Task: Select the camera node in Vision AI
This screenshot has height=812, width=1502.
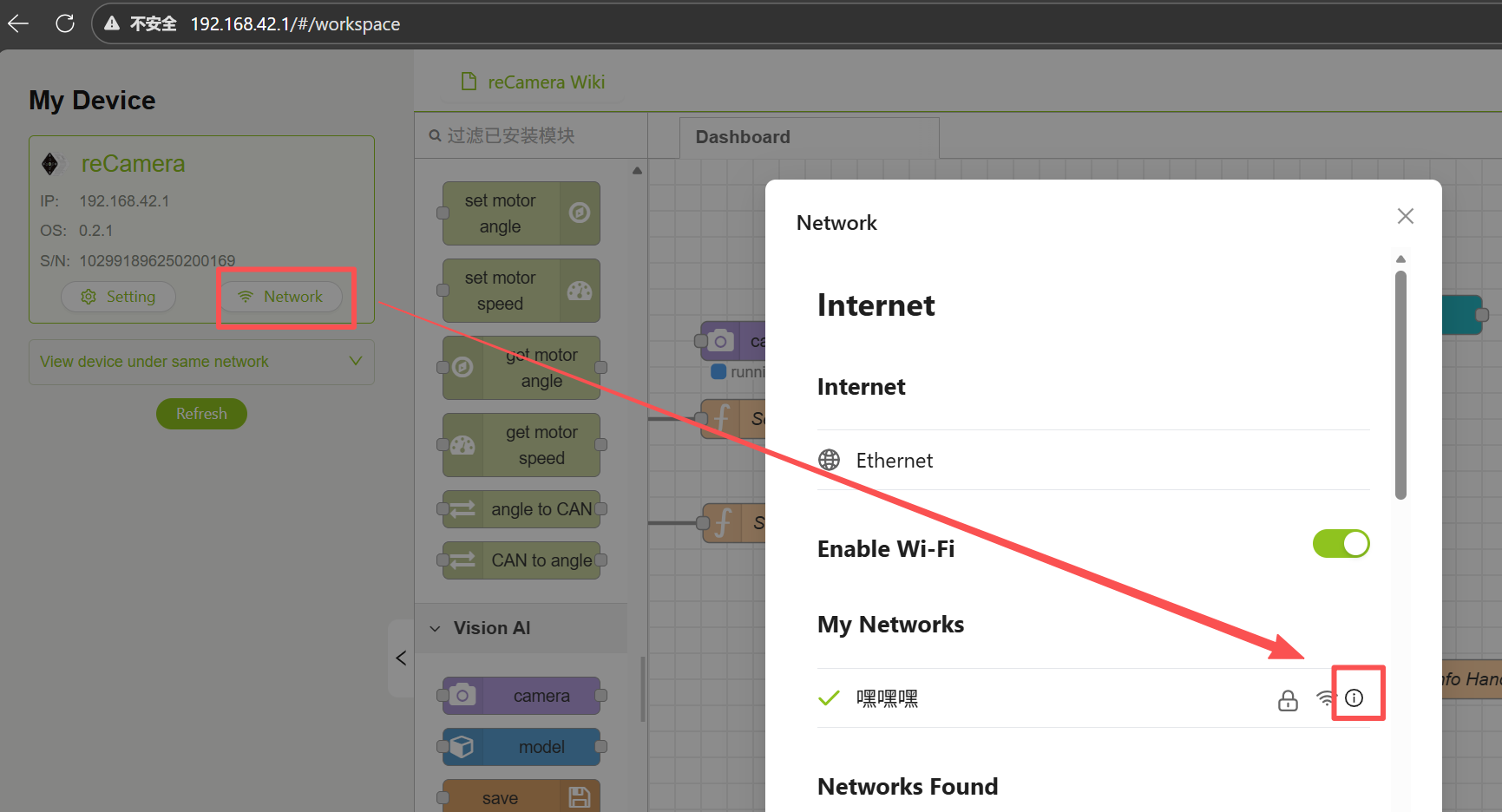Action: point(521,696)
